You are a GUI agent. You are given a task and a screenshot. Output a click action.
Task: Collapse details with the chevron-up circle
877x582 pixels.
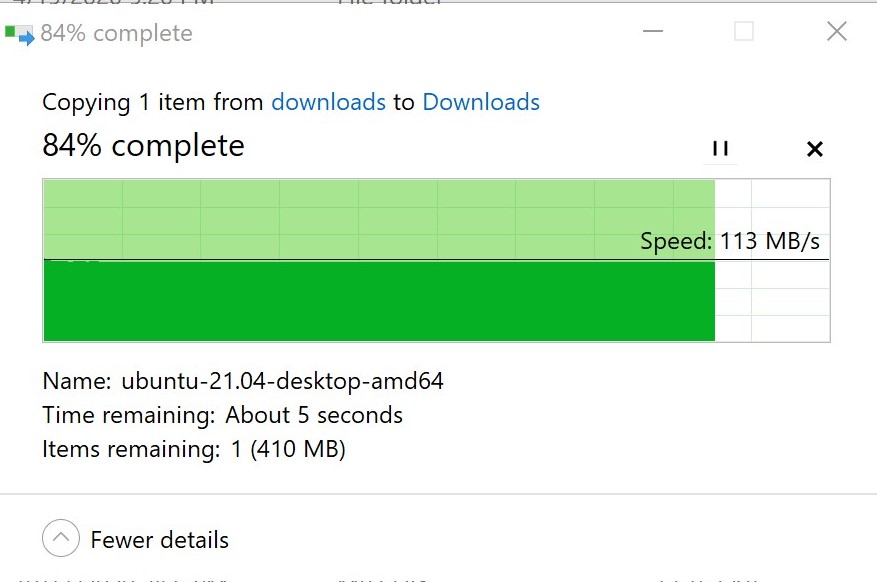(60, 538)
